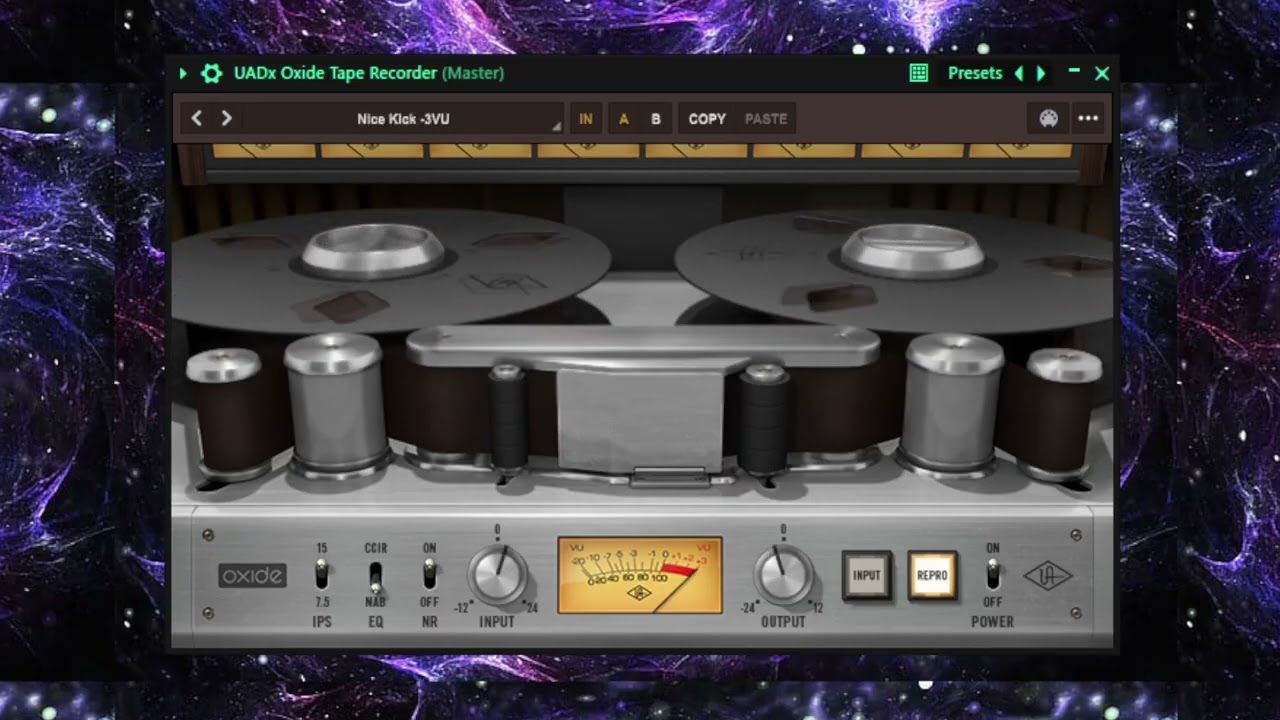Screen dimensions: 1280x720
Task: Open the preset grid browser icon
Action: [x=919, y=73]
